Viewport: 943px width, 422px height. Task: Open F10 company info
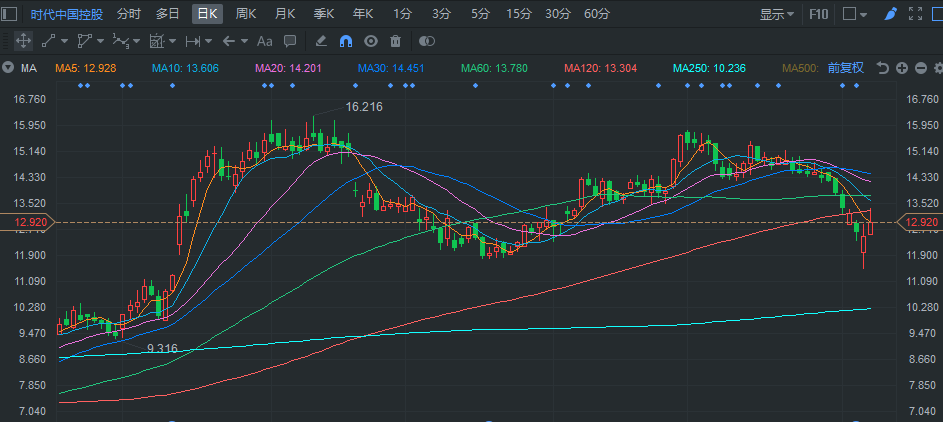pos(819,14)
